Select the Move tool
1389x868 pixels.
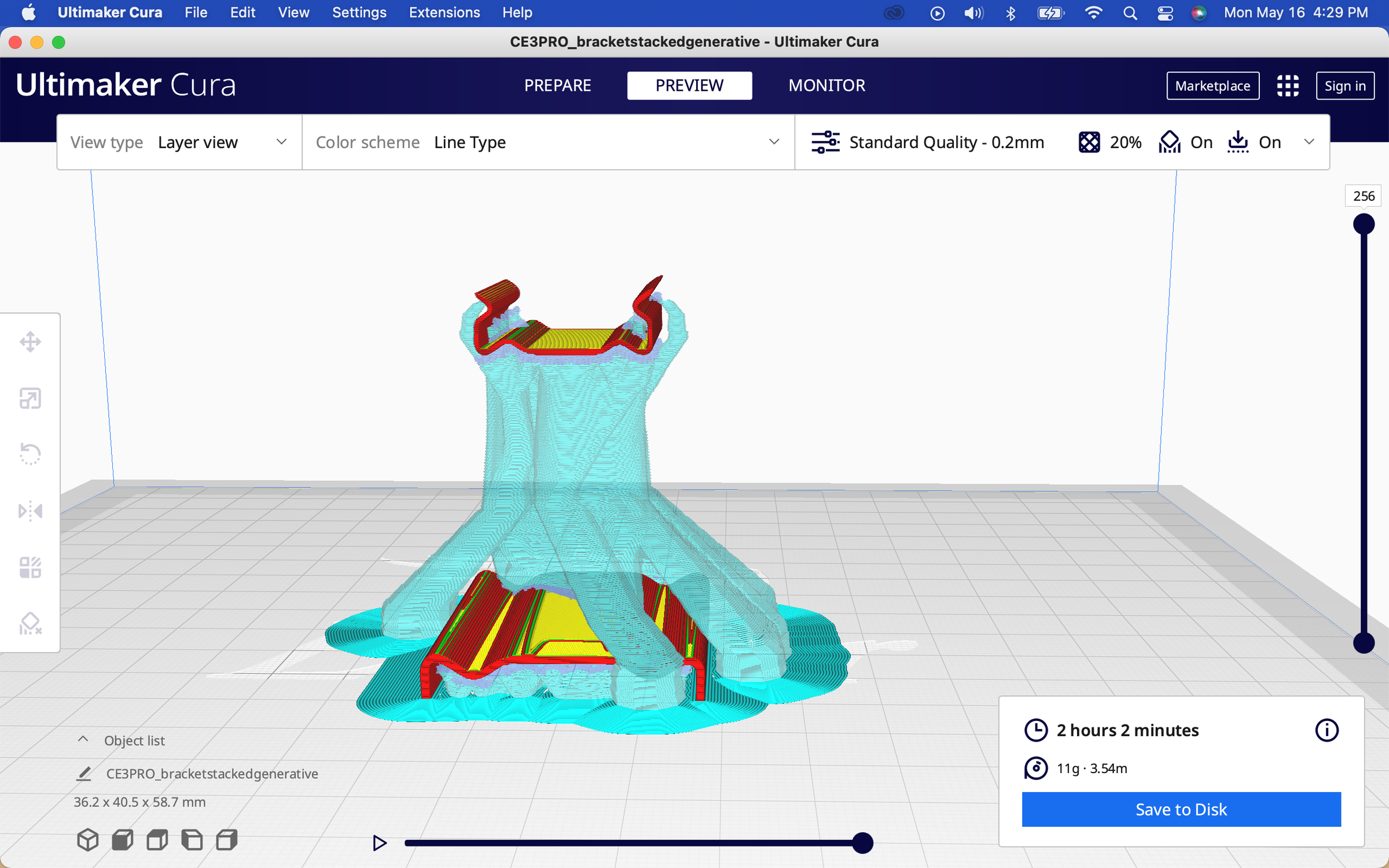tap(30, 341)
